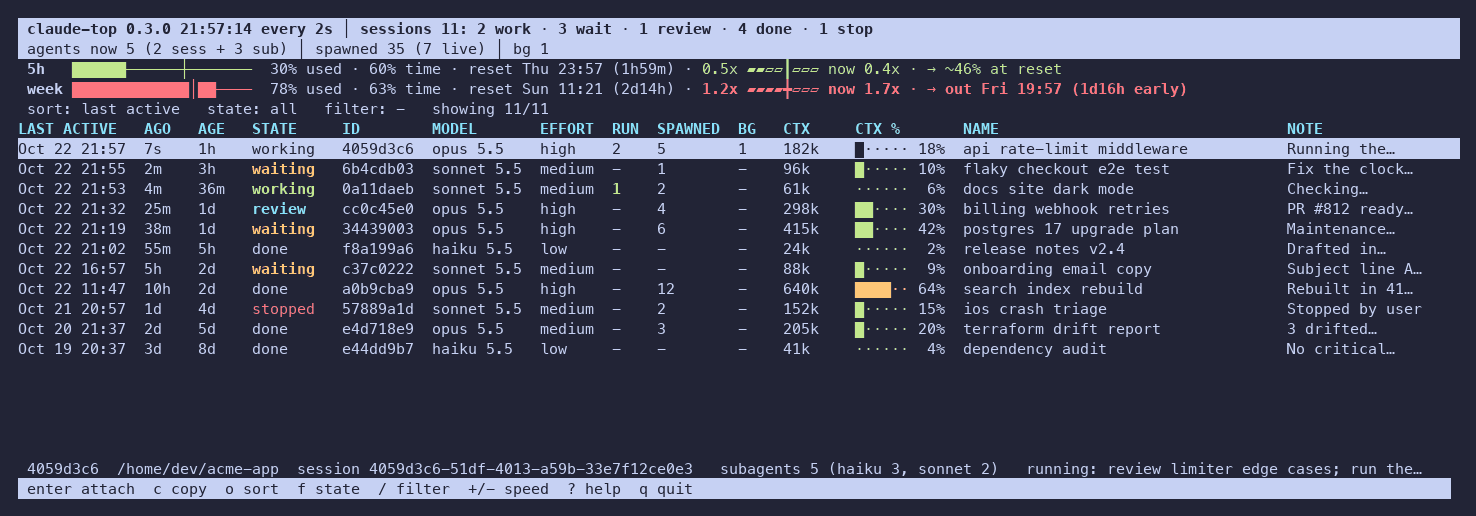Image resolution: width=1476 pixels, height=516 pixels.
Task: Click 'q quit' in the footer bar
Action: coord(665,489)
